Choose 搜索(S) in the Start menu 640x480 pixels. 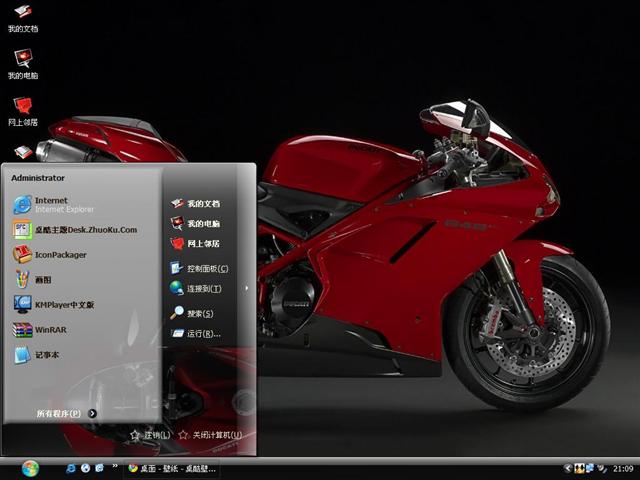199,313
